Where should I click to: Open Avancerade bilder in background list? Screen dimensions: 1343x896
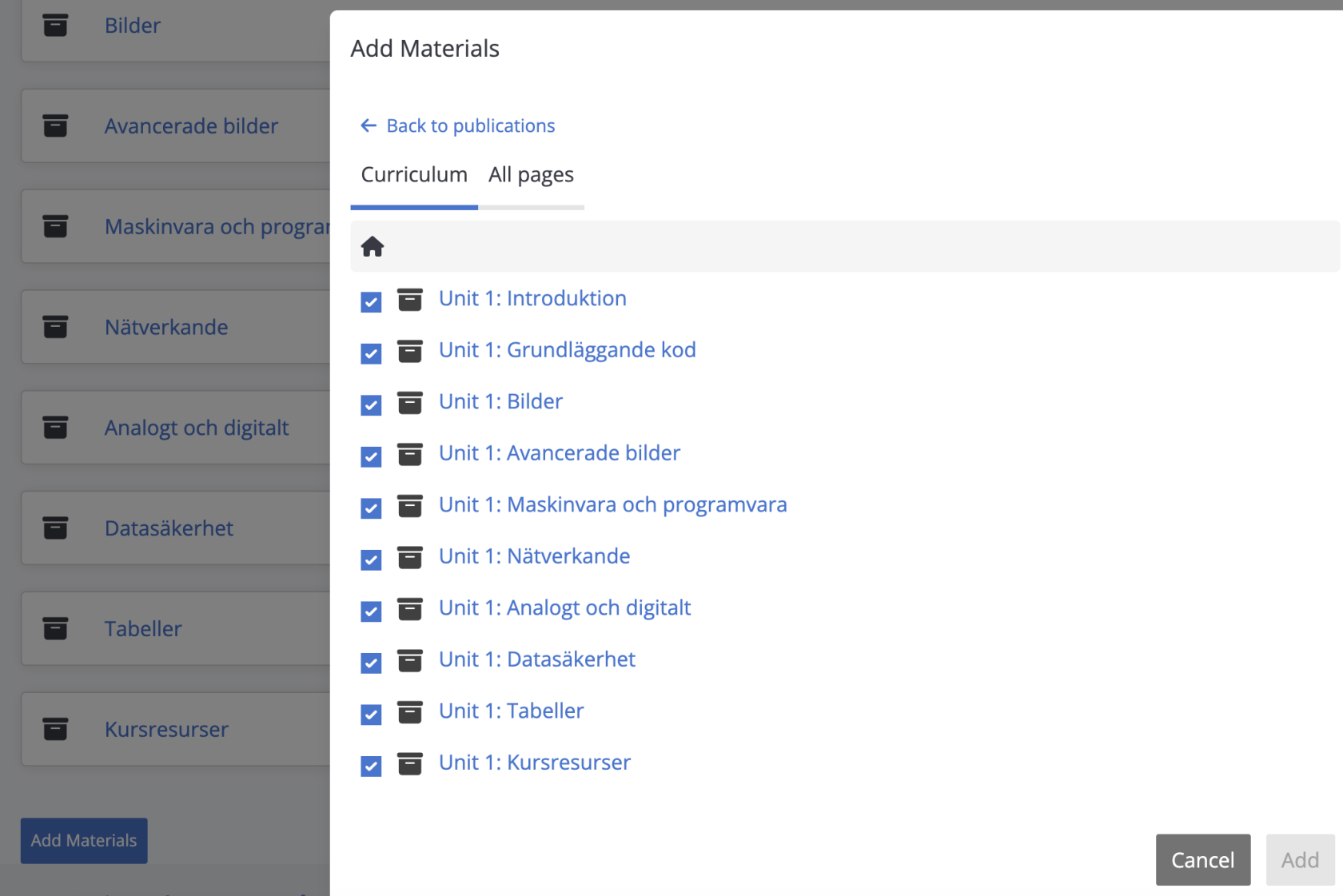coord(191,126)
